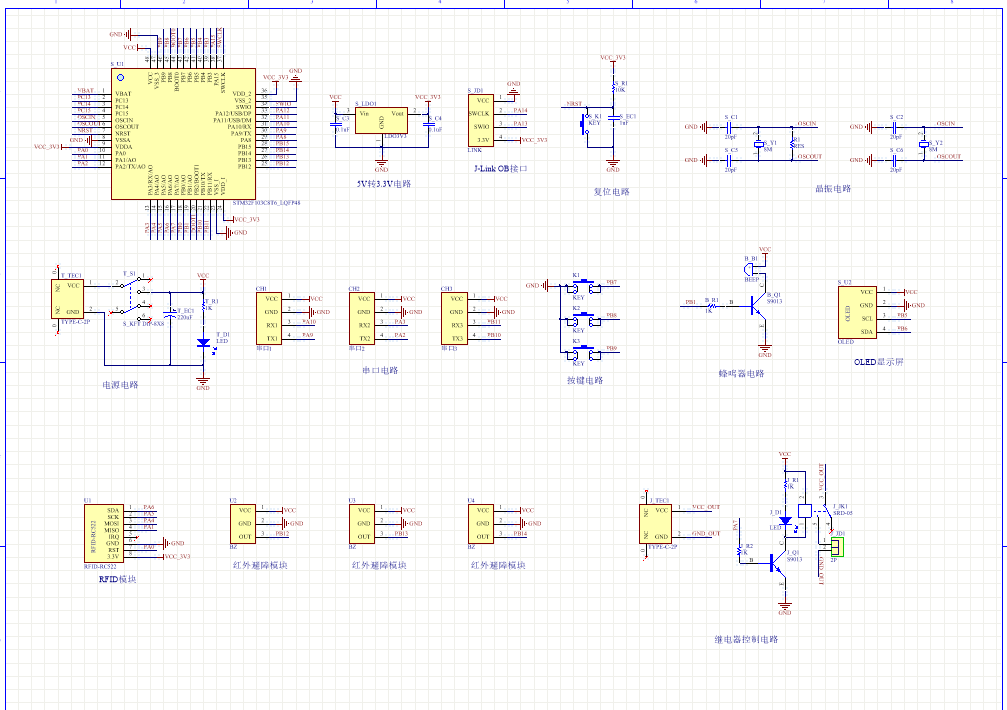This screenshot has height=710, width=1007.
Task: Select the CH1 serial port connector
Action: click(x=268, y=318)
